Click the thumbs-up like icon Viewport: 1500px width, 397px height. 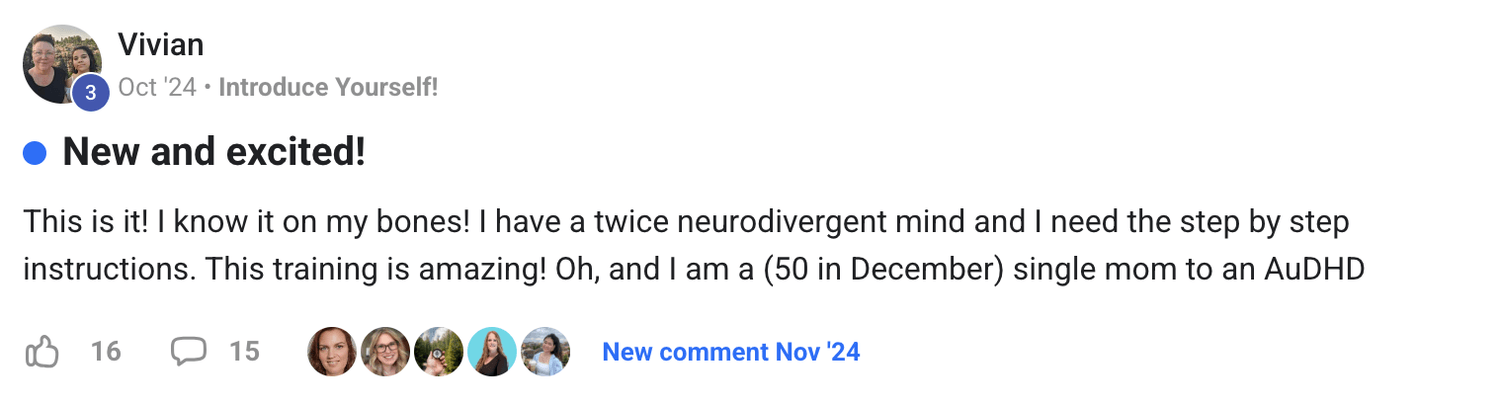click(42, 352)
